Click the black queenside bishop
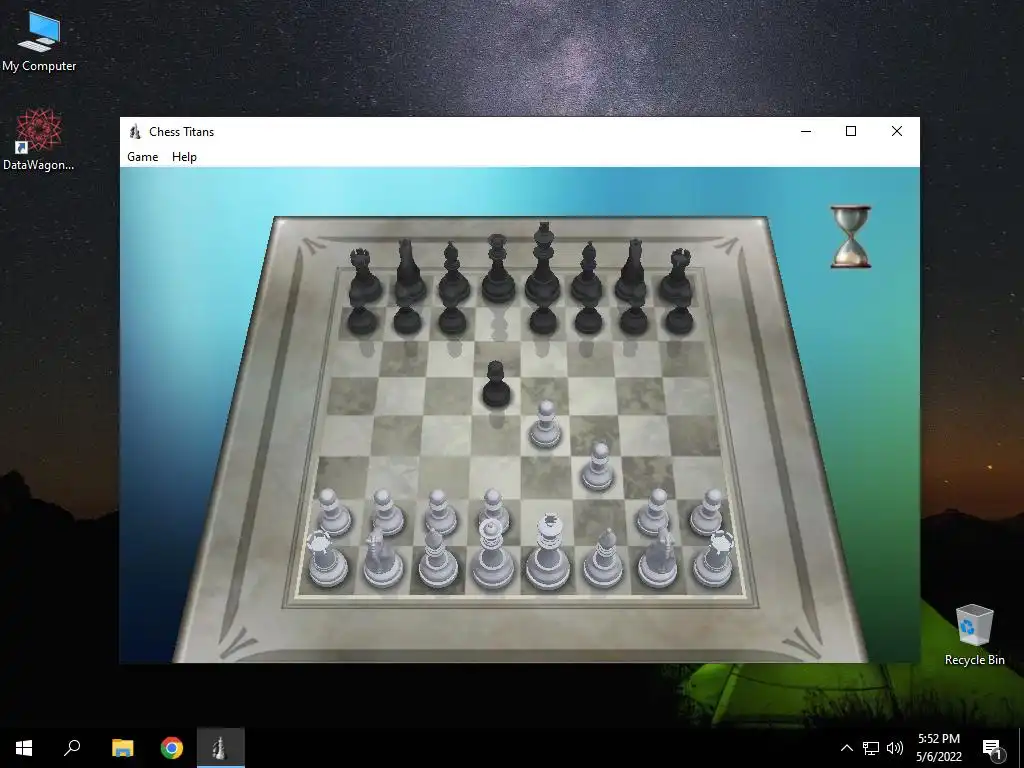This screenshot has height=768, width=1024. pyautogui.click(x=453, y=273)
